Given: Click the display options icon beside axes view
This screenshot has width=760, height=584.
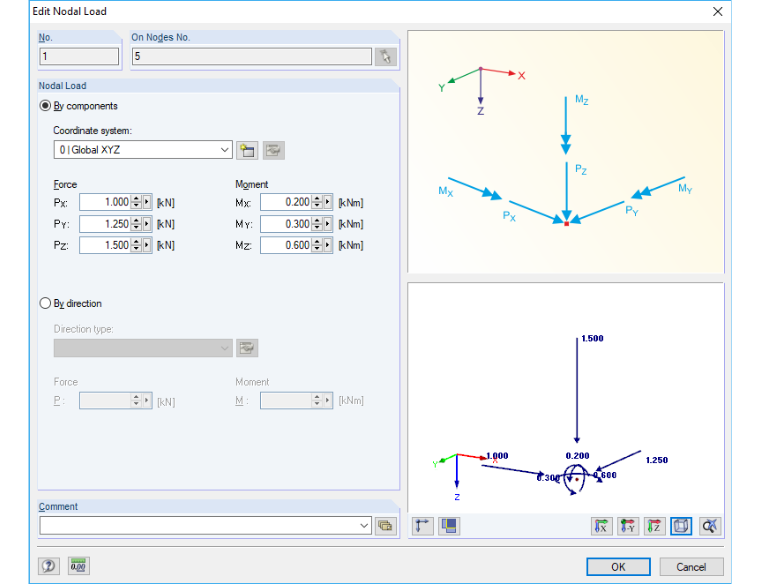Looking at the screenshot, I should point(449,526).
